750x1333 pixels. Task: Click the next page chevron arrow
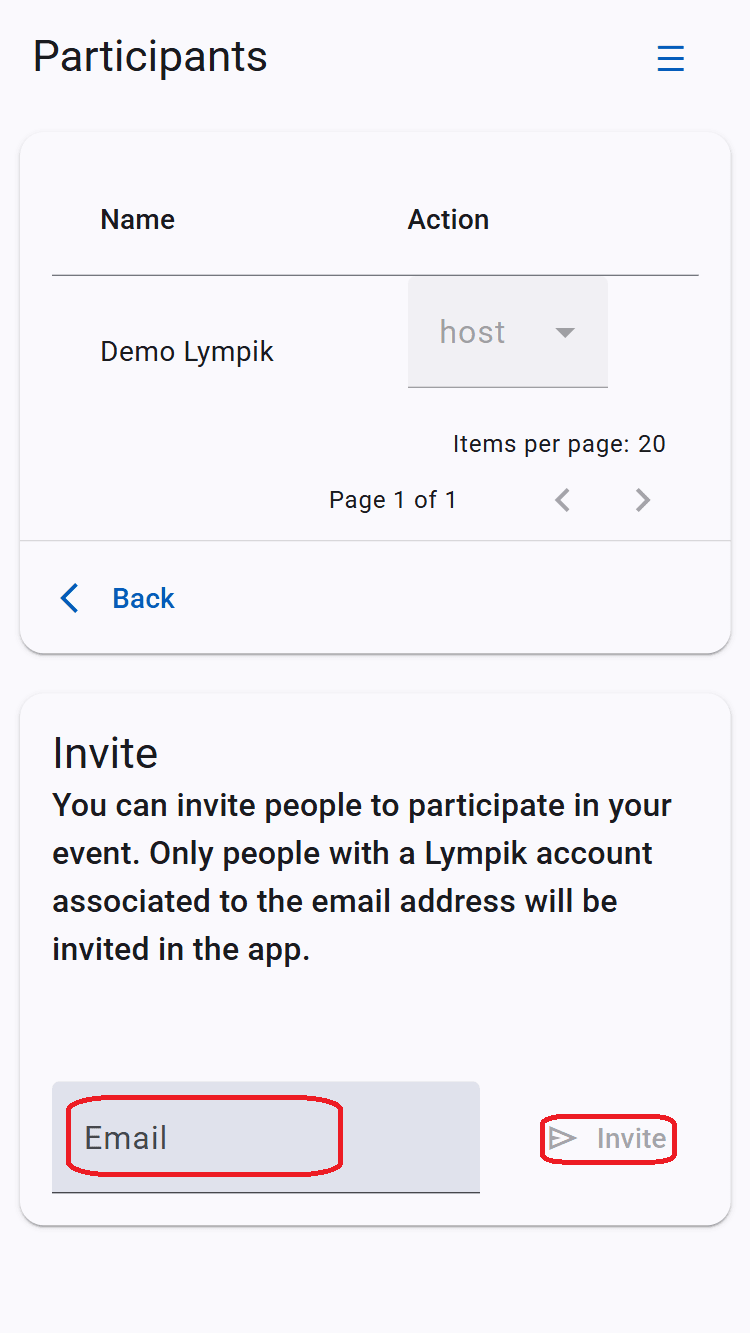point(643,500)
